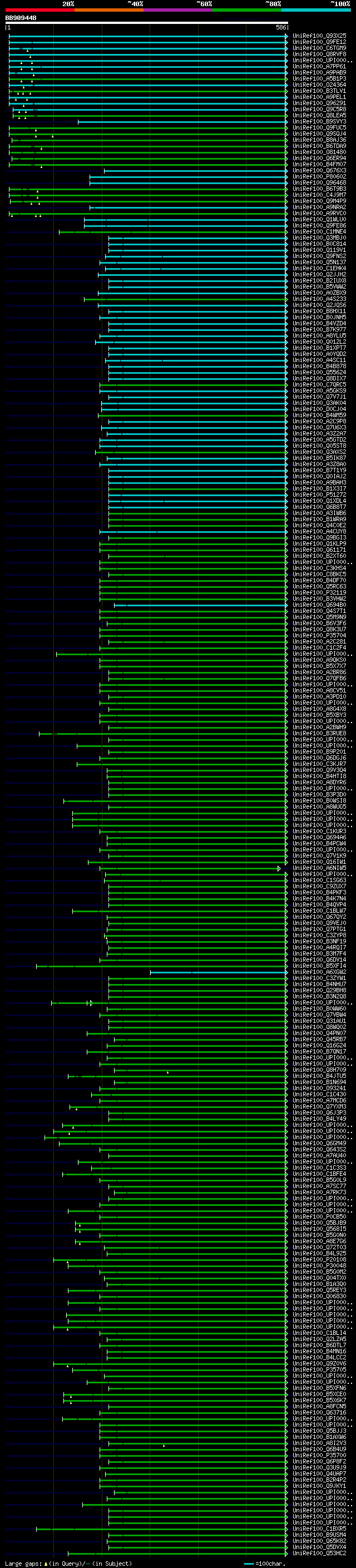
Task: Select the UniRef100_Q96468 label
Action: tap(319, 182)
